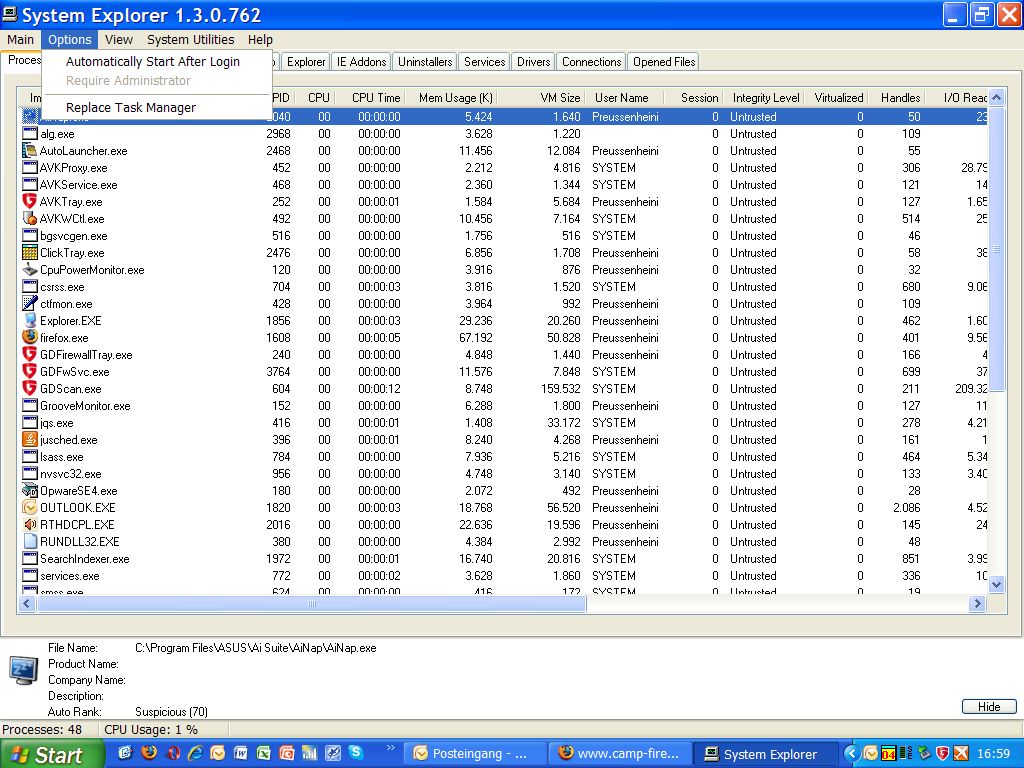The width and height of the screenshot is (1024, 768).
Task: Open the Help menu
Action: (x=260, y=40)
